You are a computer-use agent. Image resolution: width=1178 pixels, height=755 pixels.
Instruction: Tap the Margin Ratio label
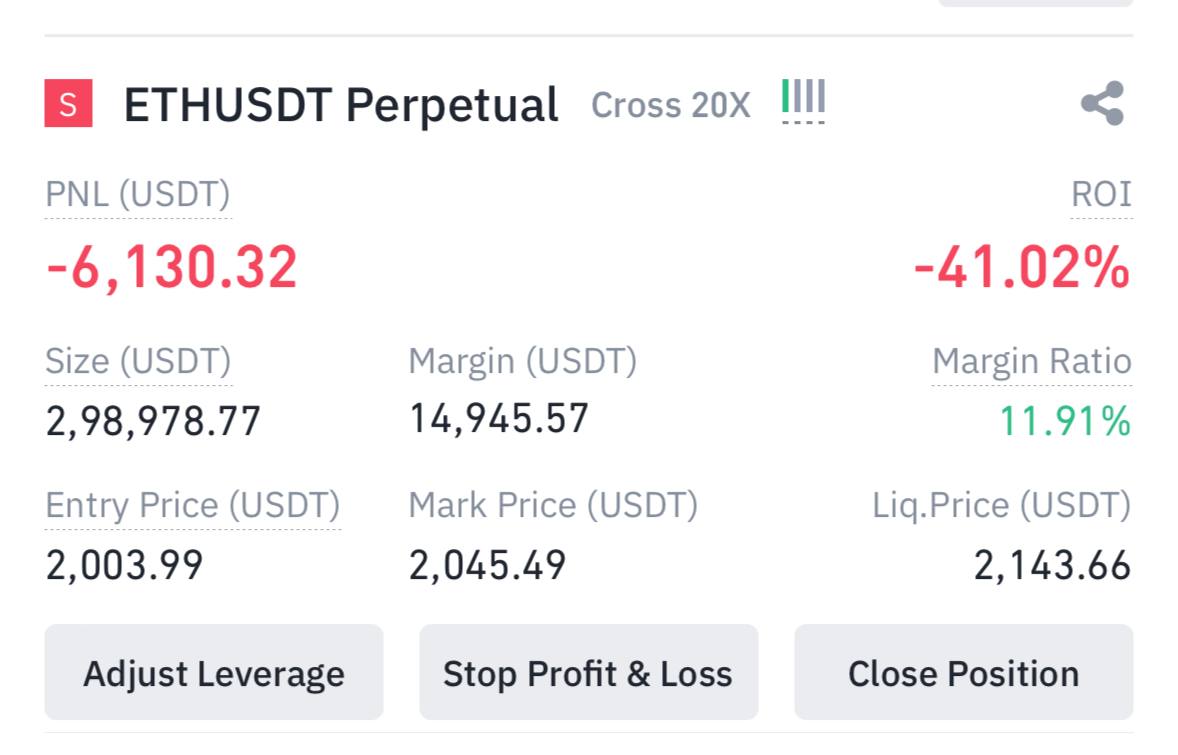(x=1031, y=361)
